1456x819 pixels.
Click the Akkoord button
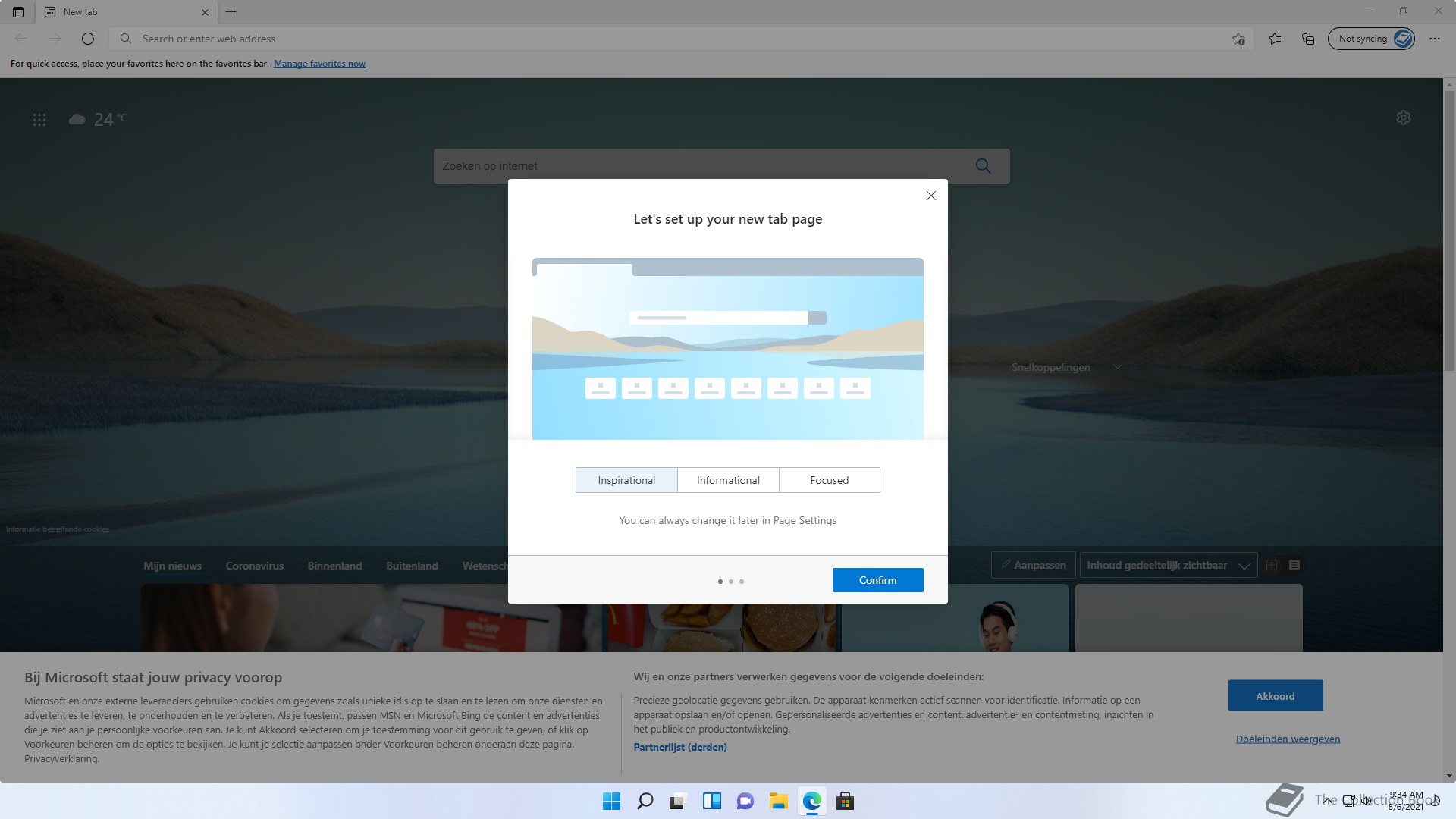1276,695
